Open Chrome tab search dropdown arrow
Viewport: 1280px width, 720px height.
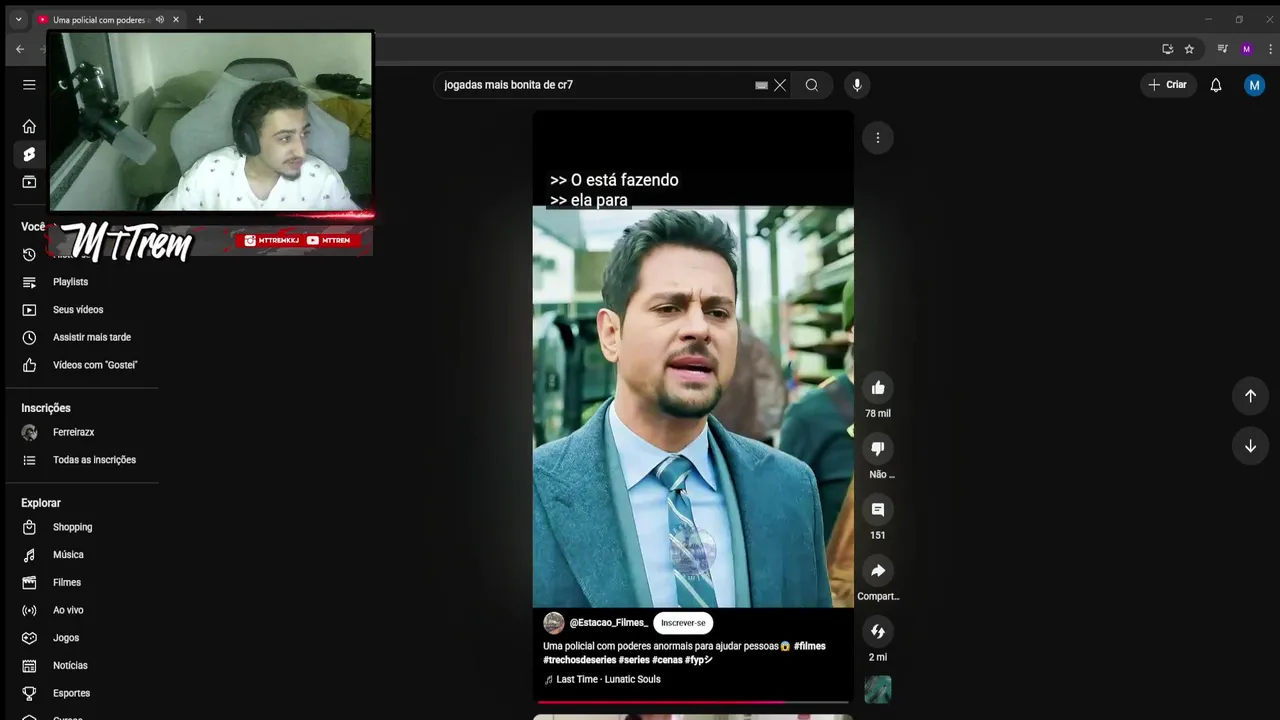18,19
